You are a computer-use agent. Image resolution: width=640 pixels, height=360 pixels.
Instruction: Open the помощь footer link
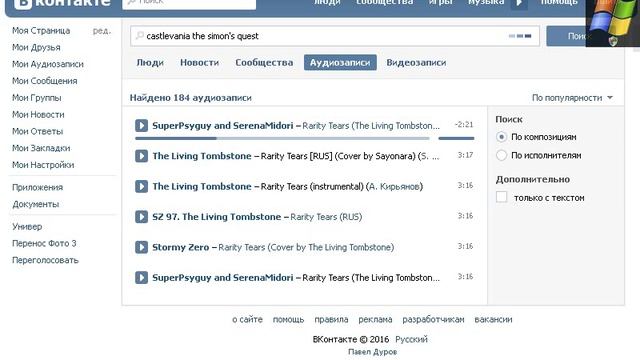pyautogui.click(x=288, y=319)
